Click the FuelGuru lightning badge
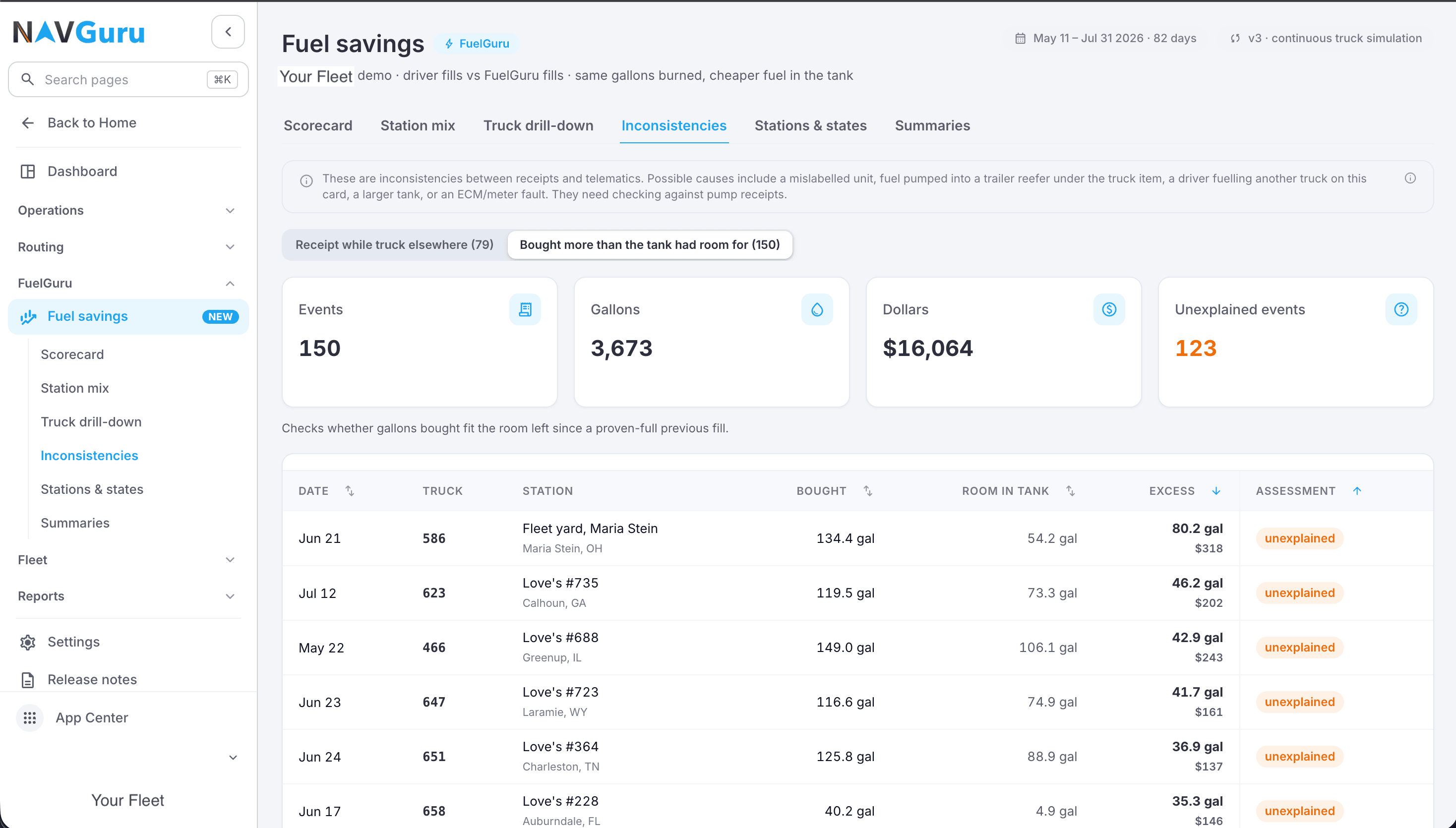The height and width of the screenshot is (828, 1456). (x=477, y=44)
